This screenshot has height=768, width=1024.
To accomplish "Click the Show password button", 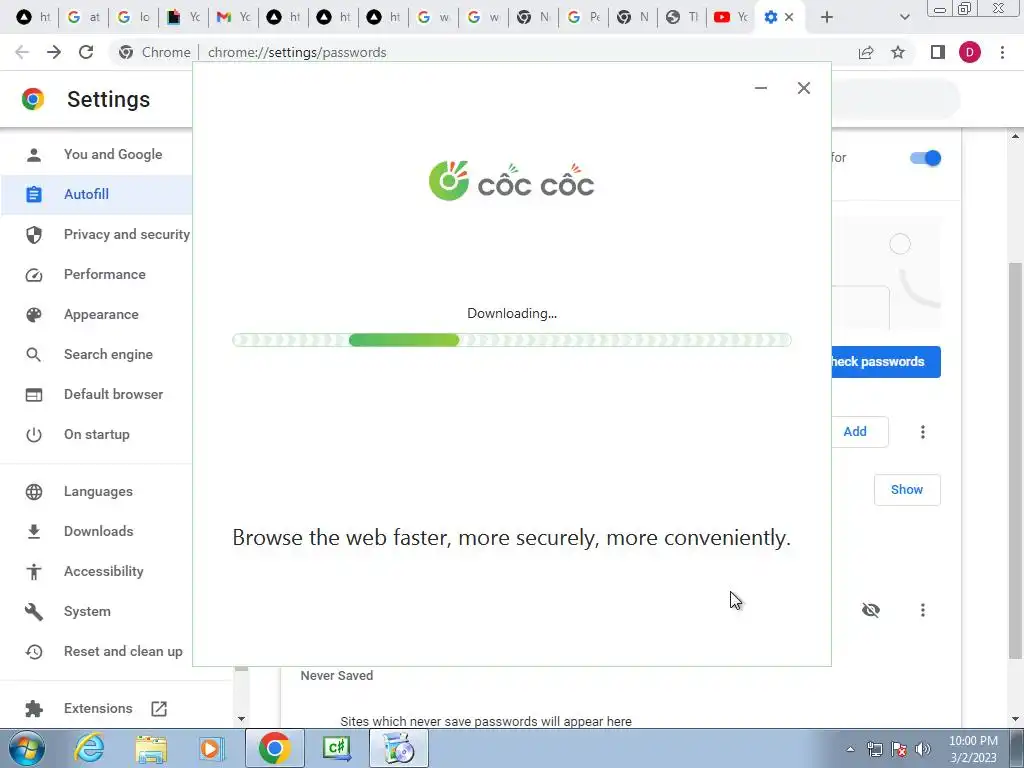I will (x=907, y=490).
